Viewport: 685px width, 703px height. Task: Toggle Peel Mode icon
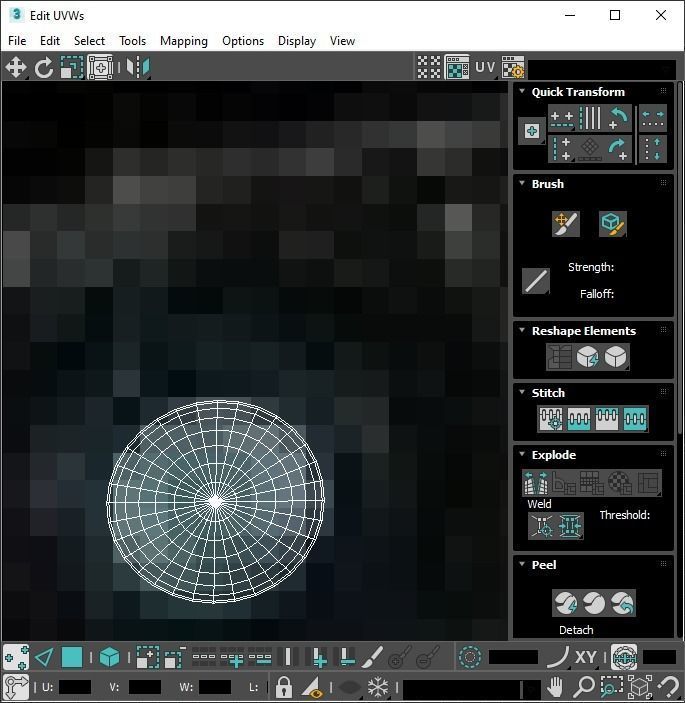click(x=594, y=603)
